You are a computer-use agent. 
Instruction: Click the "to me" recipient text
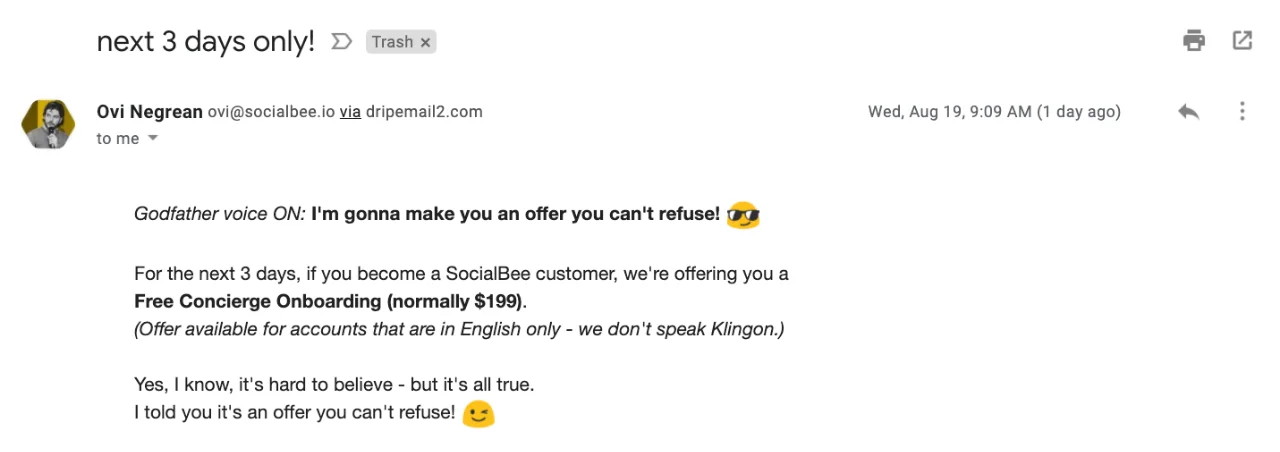[x=118, y=139]
